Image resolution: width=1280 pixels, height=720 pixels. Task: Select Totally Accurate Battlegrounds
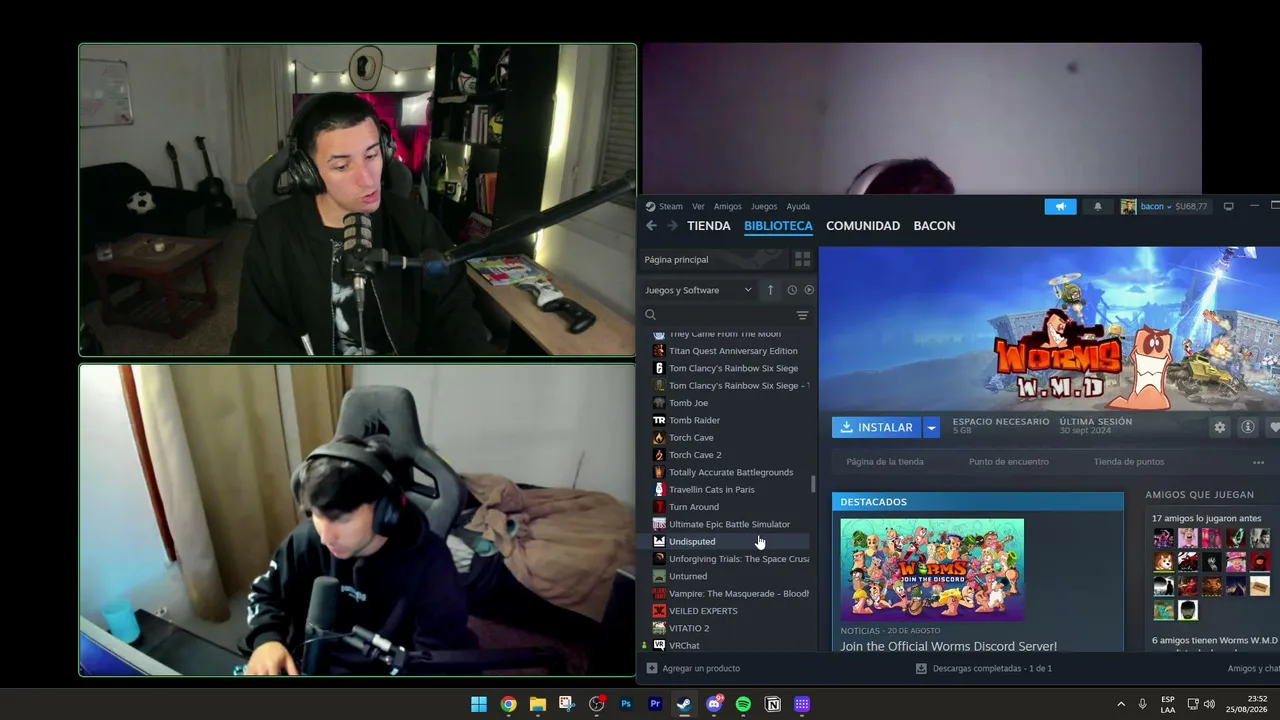click(731, 472)
